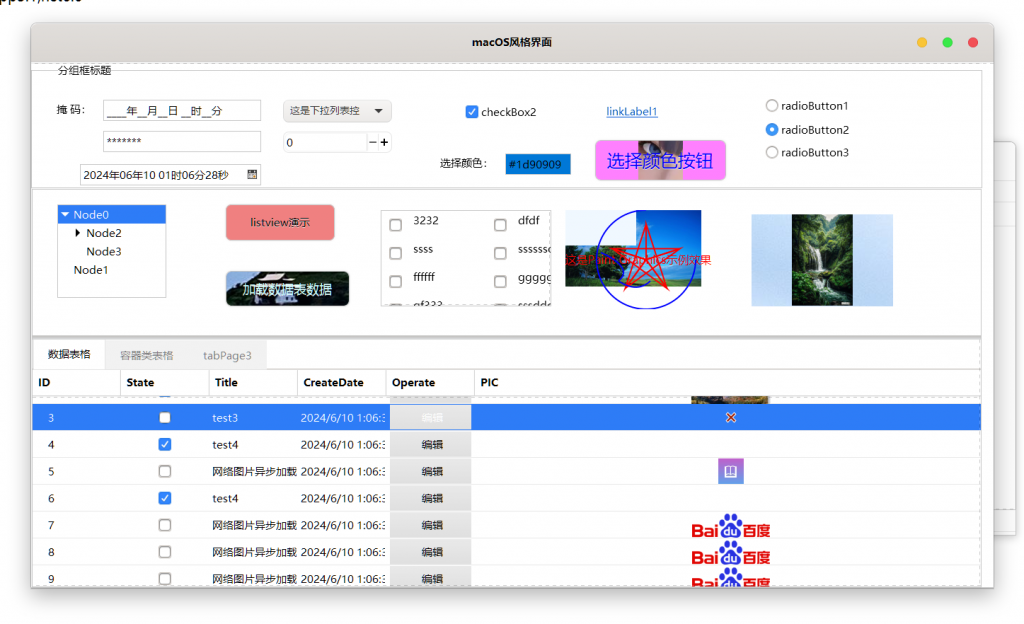The image size is (1024, 624).
Task: Click the #1d90909 color swatch
Action: pos(538,164)
